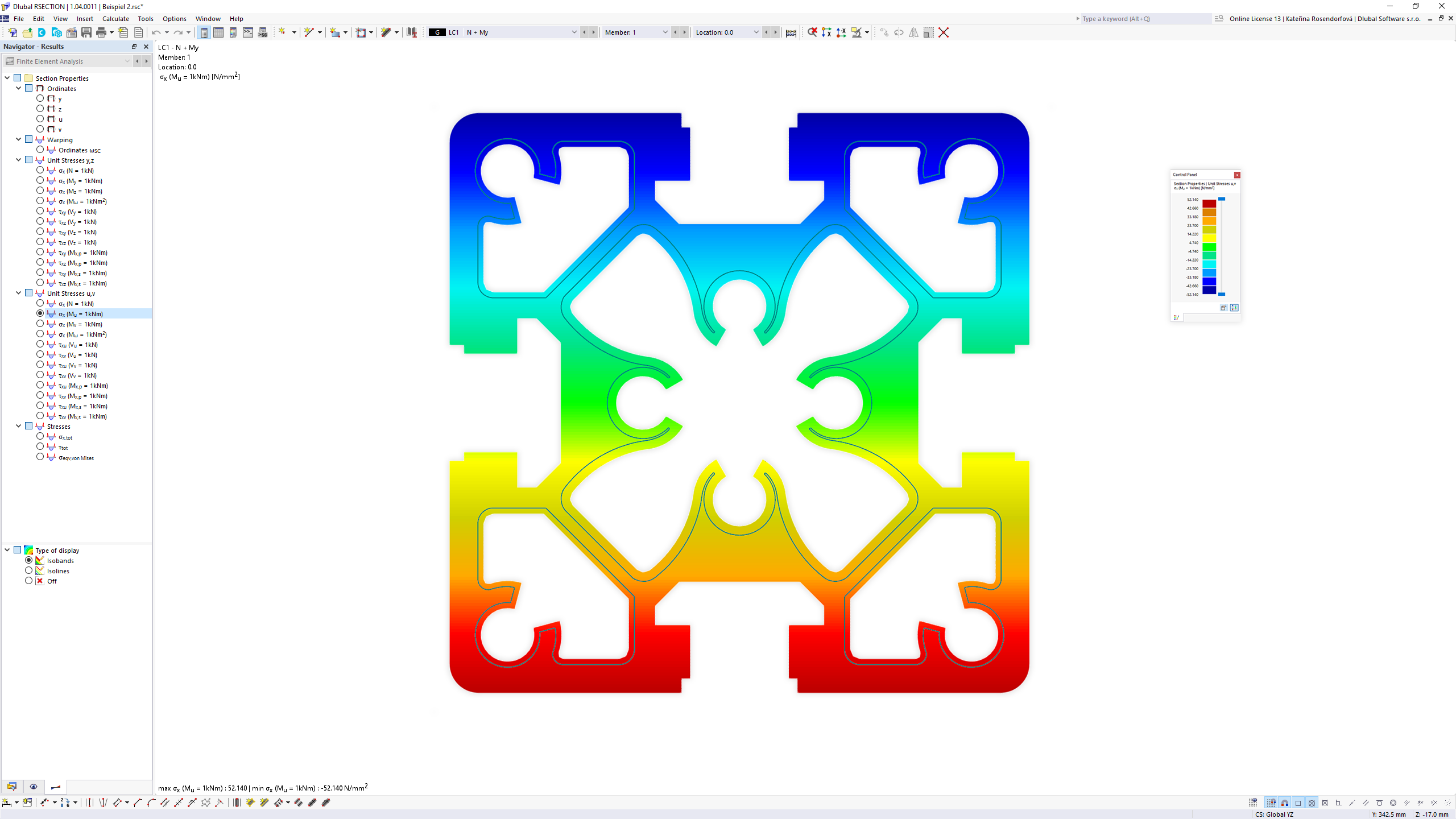
Task: Open the Tools menu
Action: coord(145,18)
